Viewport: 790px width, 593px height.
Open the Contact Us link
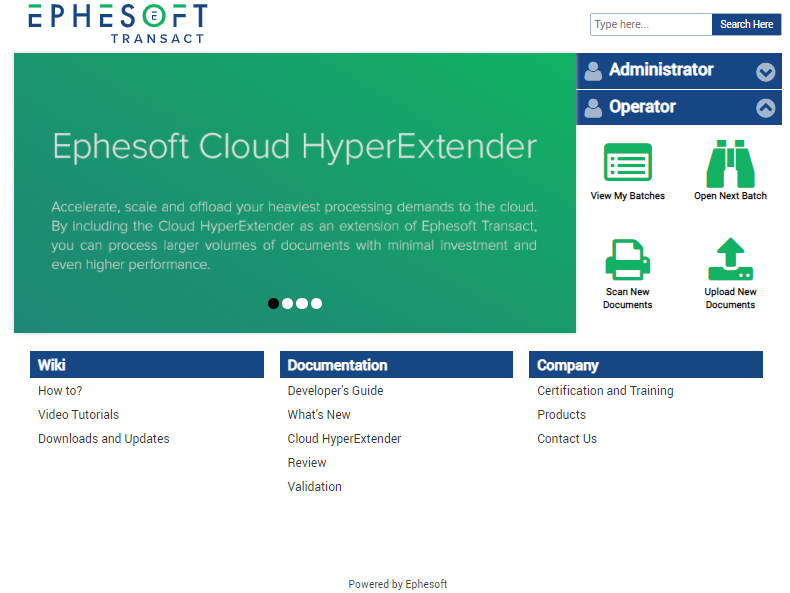(x=567, y=439)
